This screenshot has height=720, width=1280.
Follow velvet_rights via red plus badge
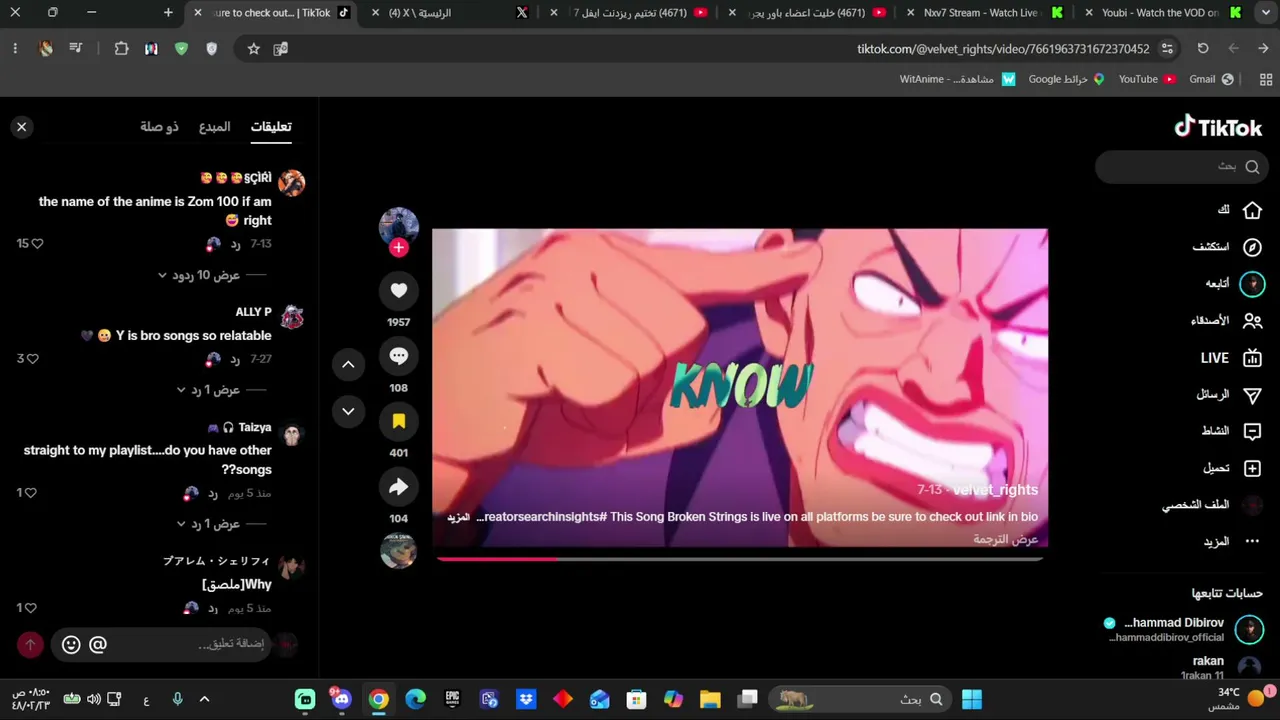point(398,248)
